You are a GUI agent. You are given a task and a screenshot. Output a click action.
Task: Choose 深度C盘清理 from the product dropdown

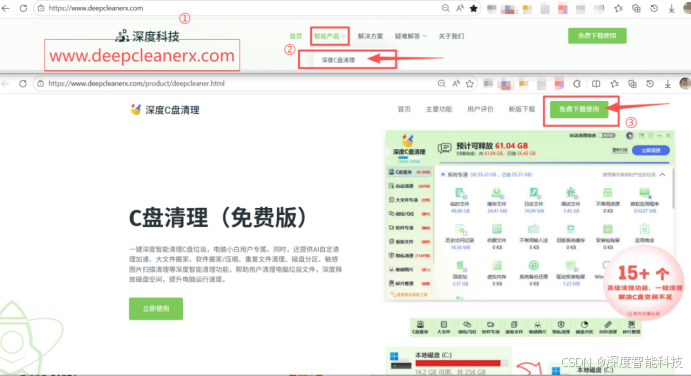tap(338, 60)
